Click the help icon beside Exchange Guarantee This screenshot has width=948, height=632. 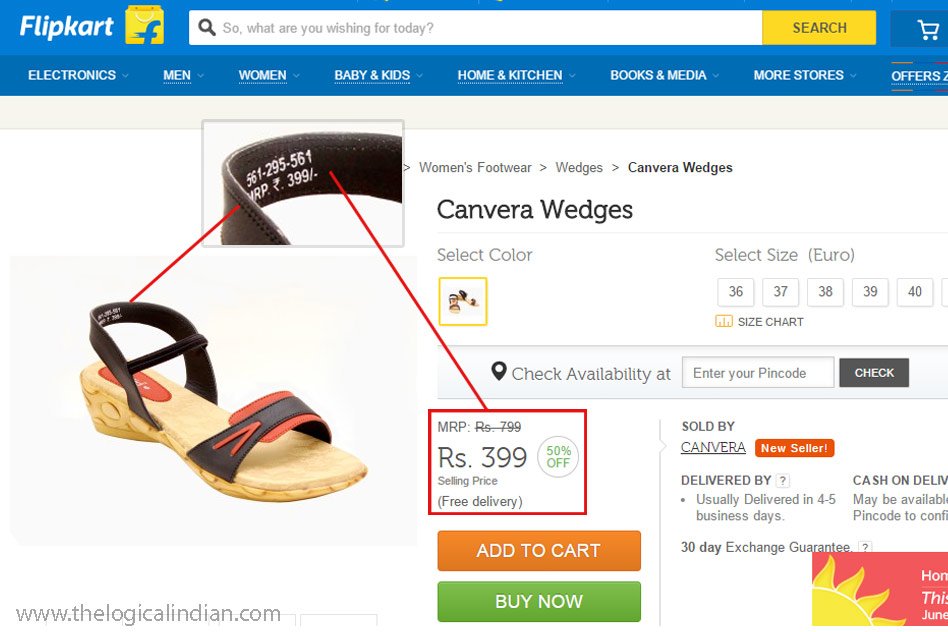[865, 547]
